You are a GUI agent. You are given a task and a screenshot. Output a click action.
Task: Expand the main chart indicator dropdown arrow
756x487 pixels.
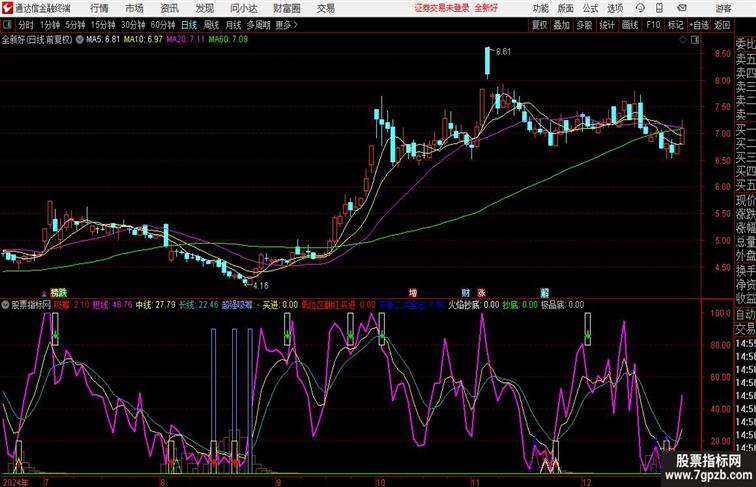point(79,40)
